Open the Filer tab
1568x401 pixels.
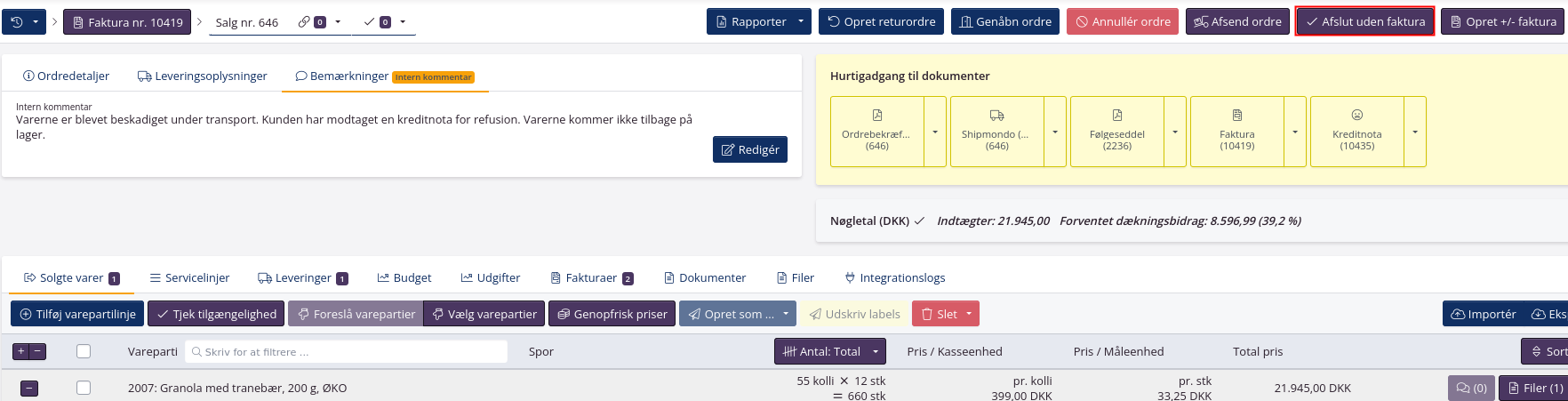(796, 277)
